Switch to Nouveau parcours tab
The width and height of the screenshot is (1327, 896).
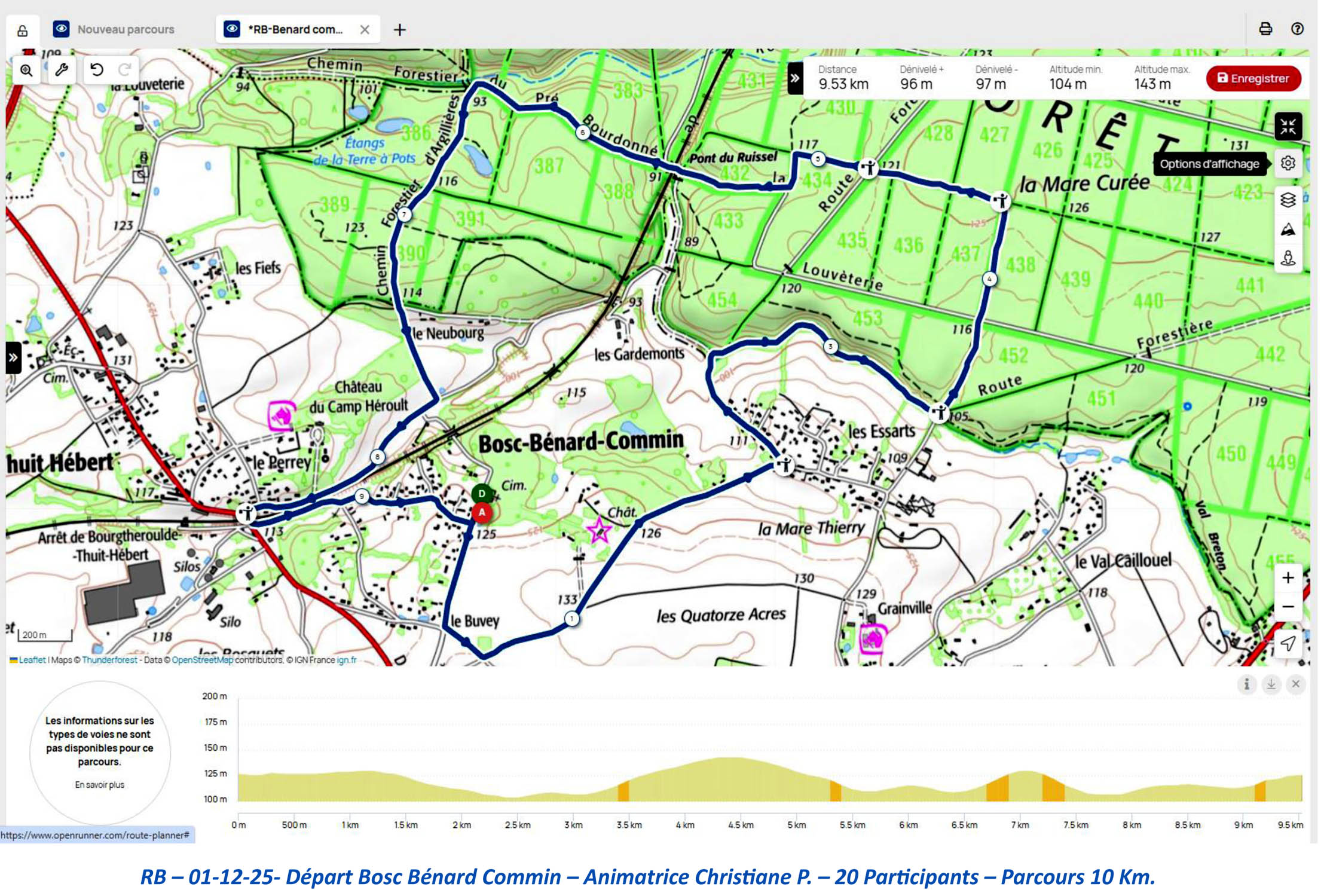tap(126, 29)
